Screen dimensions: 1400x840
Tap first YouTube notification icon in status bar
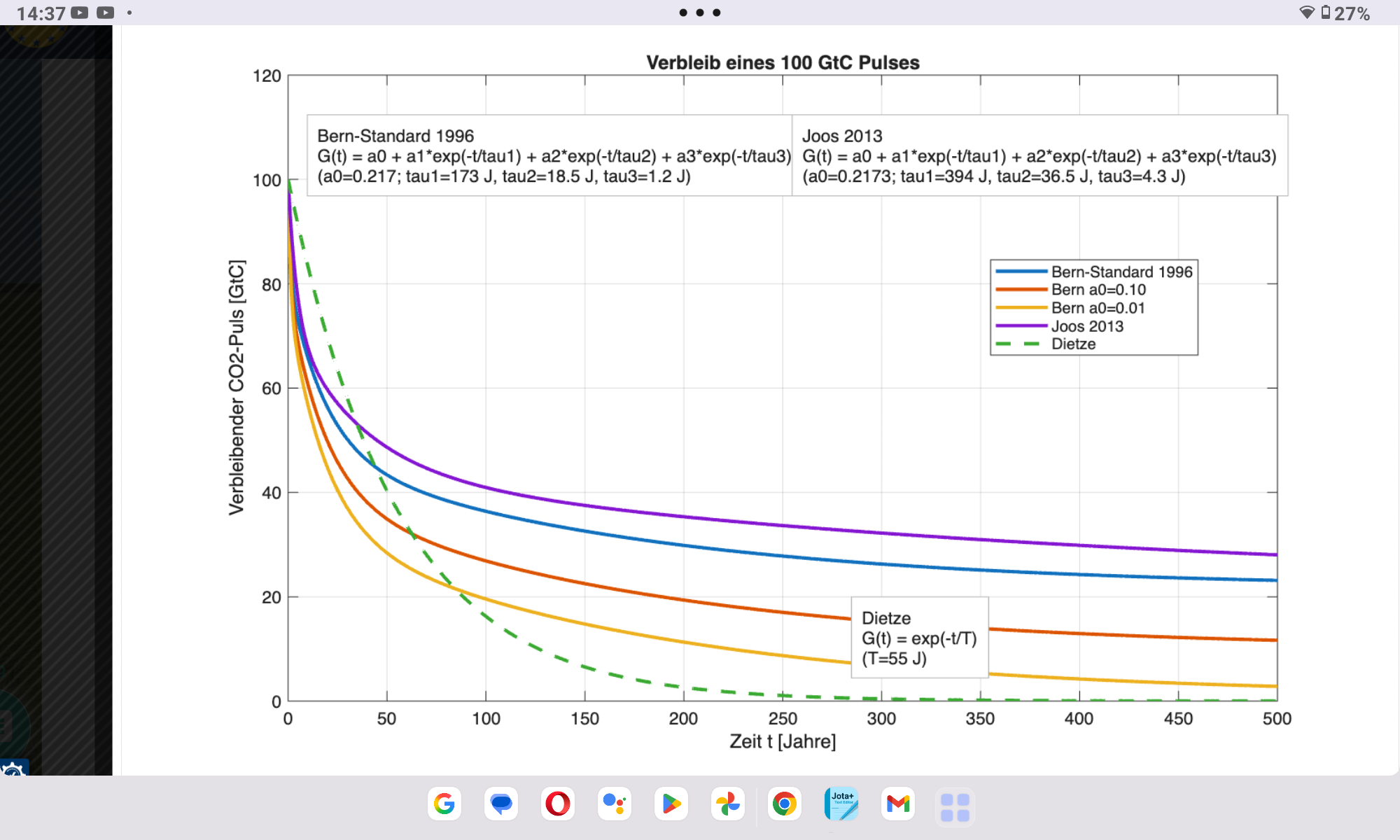[x=80, y=13]
